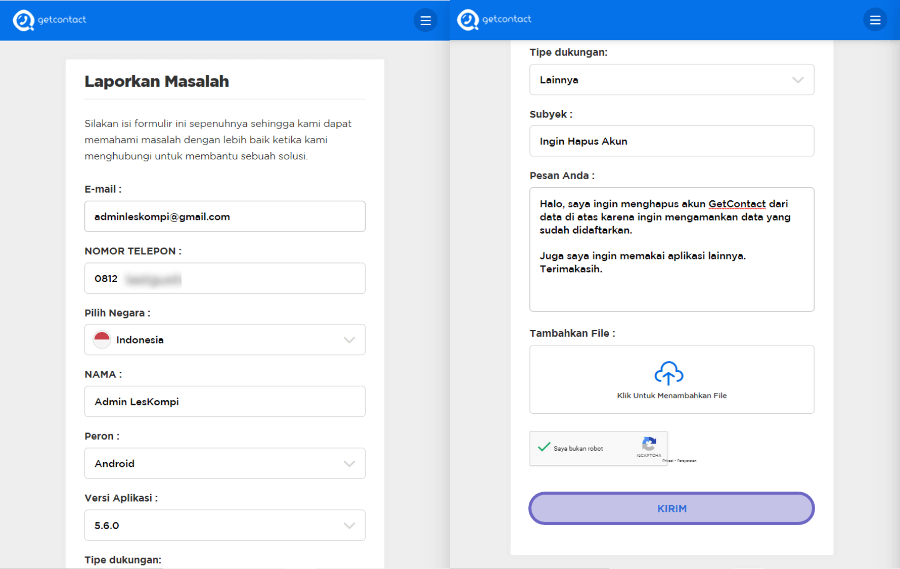900x569 pixels.
Task: Click the 'Versi Aplikasi :' label
Action: click(x=121, y=498)
